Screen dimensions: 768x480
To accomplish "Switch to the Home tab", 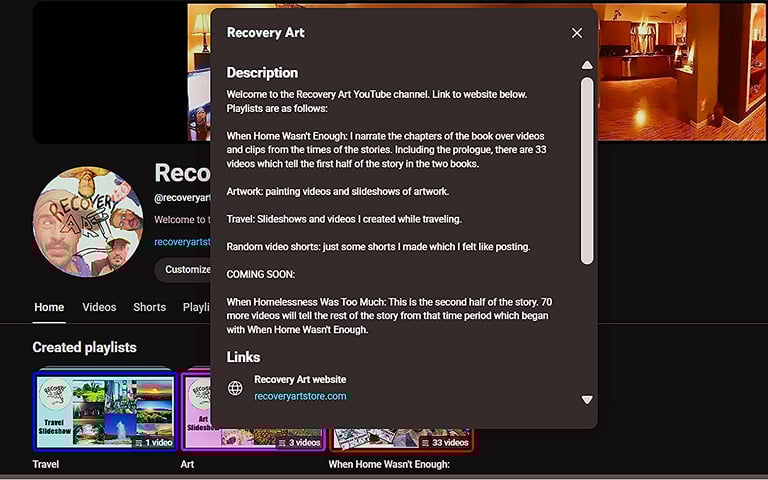I will pos(49,307).
